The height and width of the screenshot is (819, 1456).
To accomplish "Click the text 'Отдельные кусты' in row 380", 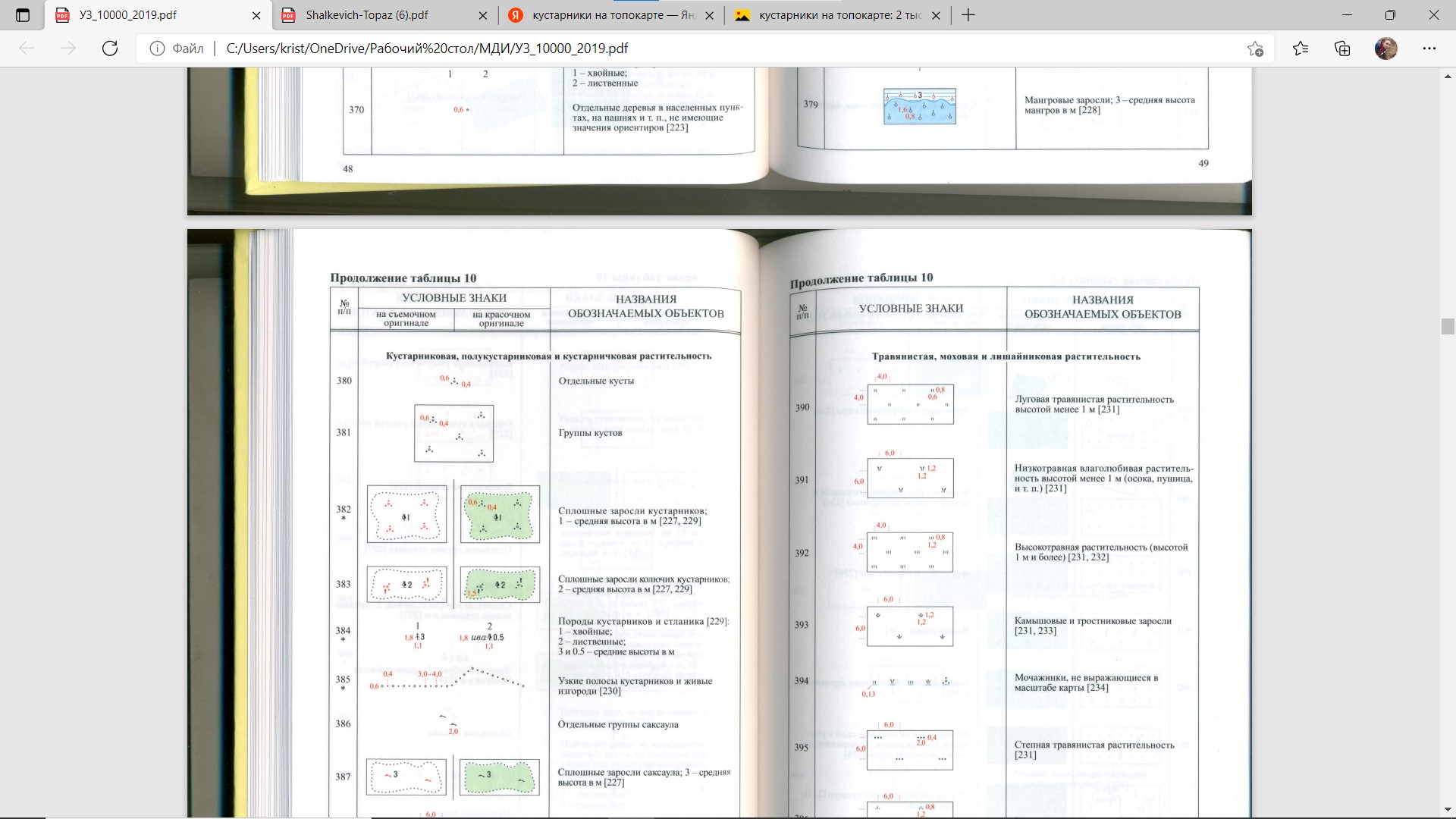I will click(x=596, y=381).
